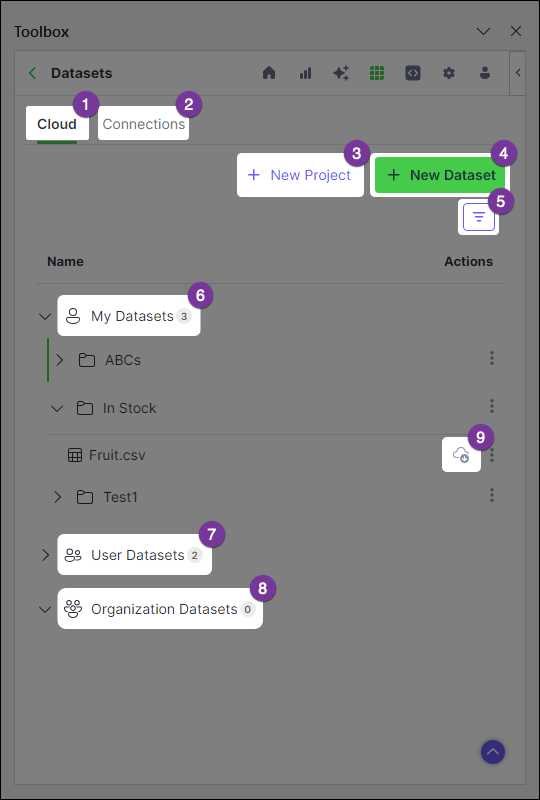Select the green Datasets grid icon
This screenshot has width=540, height=800.
pyautogui.click(x=377, y=73)
